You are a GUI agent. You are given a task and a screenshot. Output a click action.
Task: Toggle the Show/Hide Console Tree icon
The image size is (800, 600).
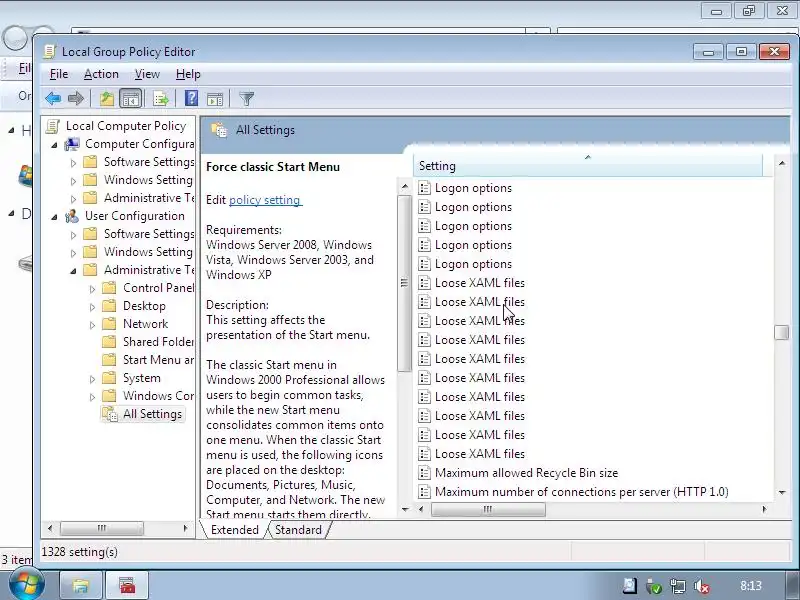pos(131,98)
